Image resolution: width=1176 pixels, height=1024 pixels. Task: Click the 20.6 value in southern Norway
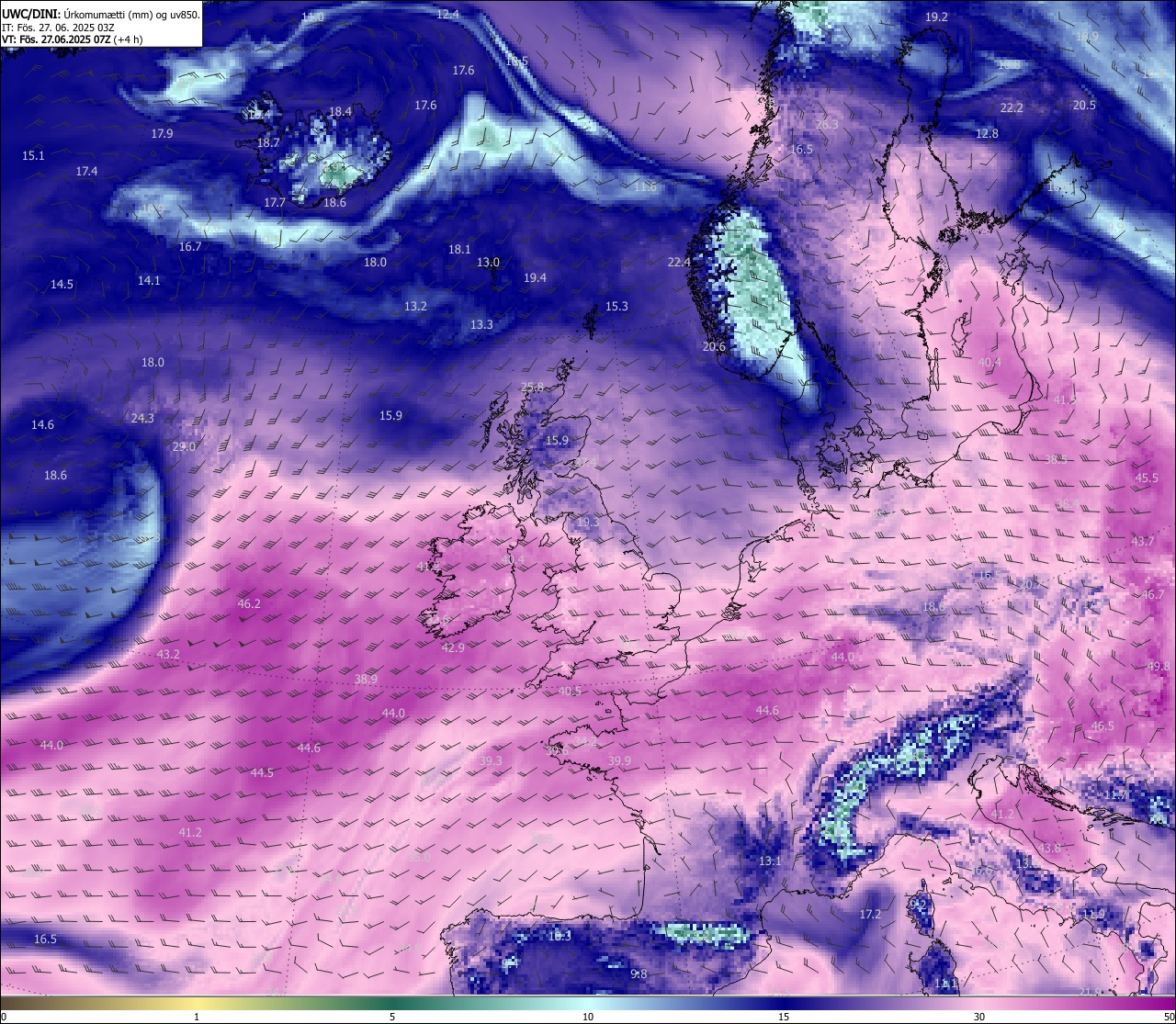click(714, 346)
